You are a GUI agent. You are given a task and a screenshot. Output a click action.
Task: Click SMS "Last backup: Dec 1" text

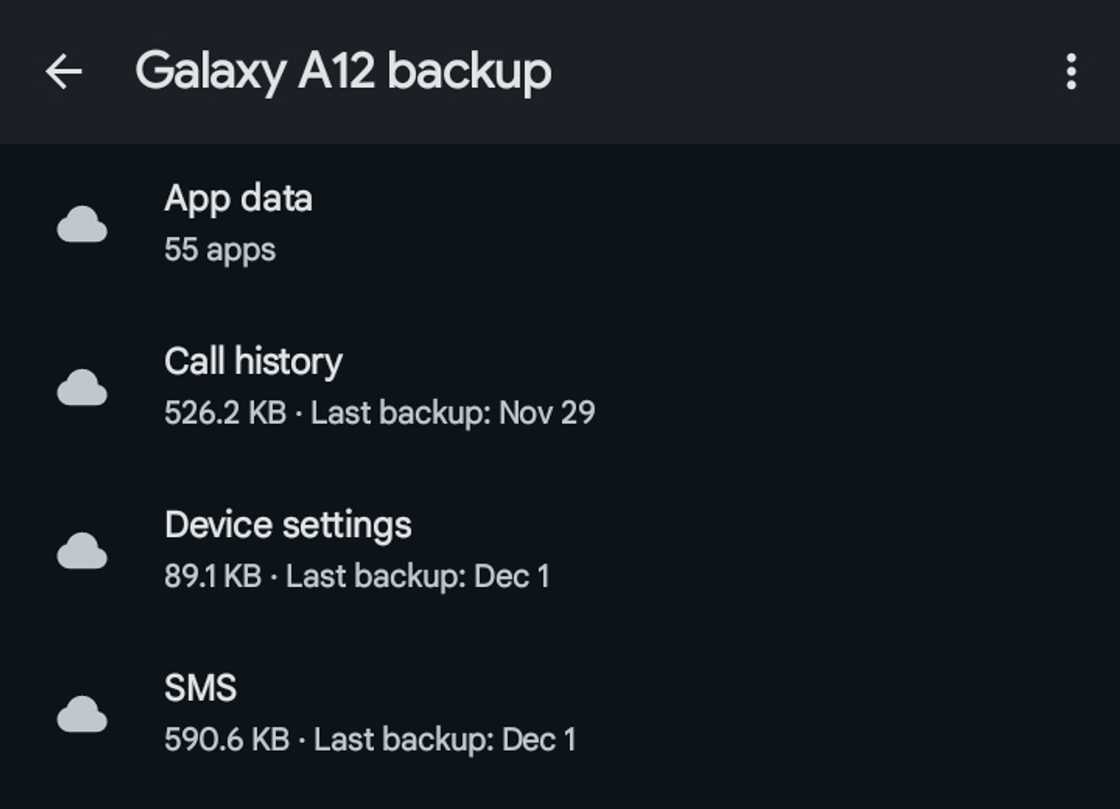445,740
